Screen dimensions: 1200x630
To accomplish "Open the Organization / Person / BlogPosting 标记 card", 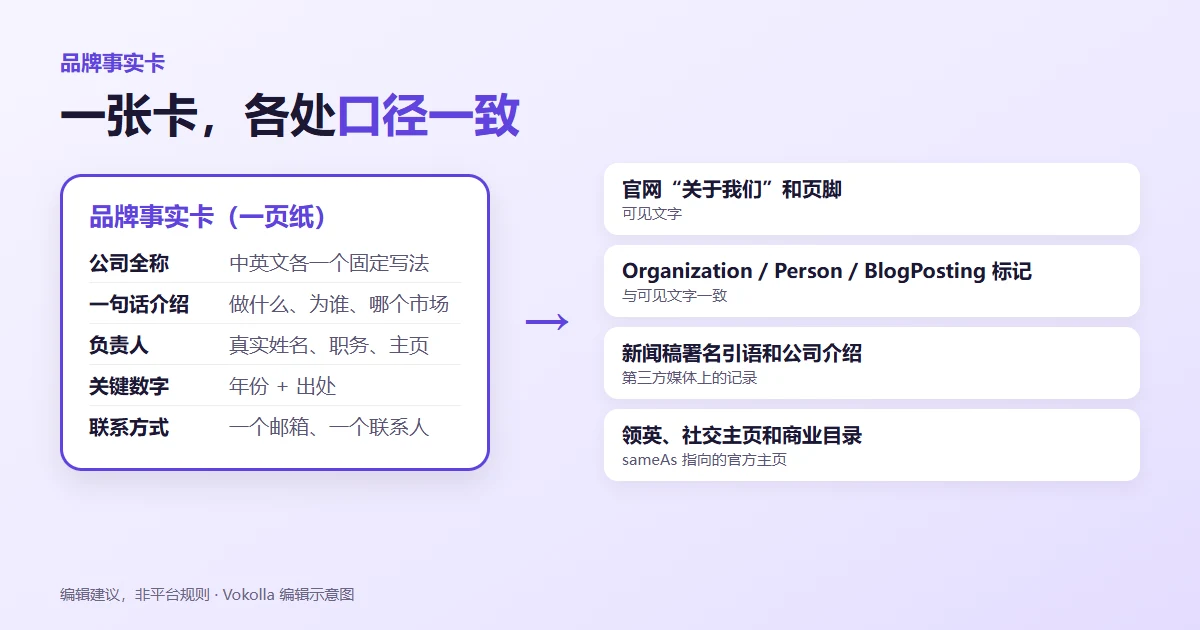I will pos(872,281).
